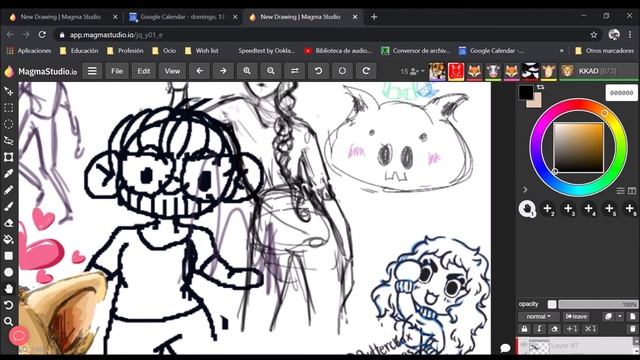The image size is (640, 360).
Task: Select the brush tool
Action: click(8, 207)
